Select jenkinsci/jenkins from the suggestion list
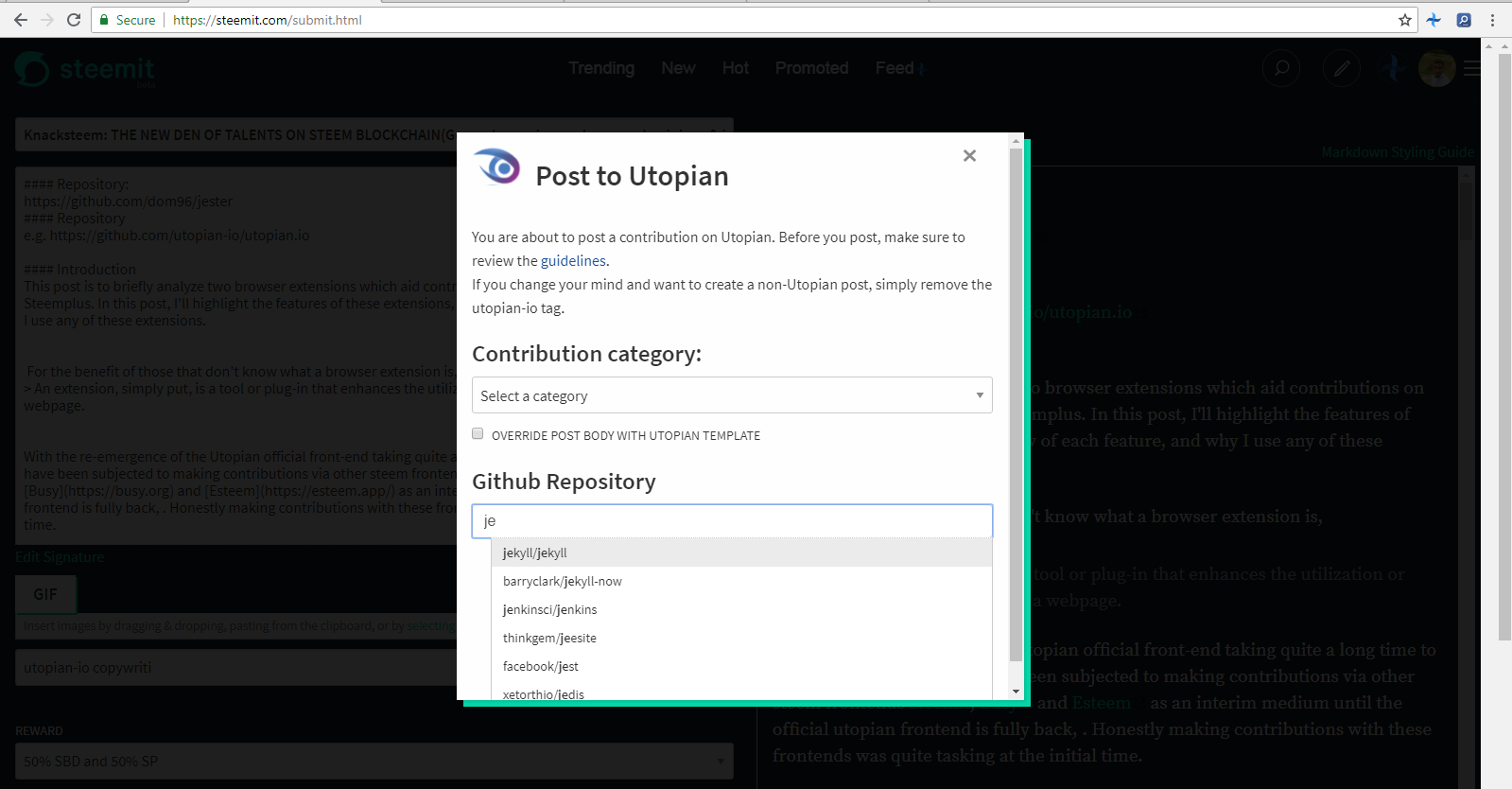The height and width of the screenshot is (789, 1512). (741, 609)
